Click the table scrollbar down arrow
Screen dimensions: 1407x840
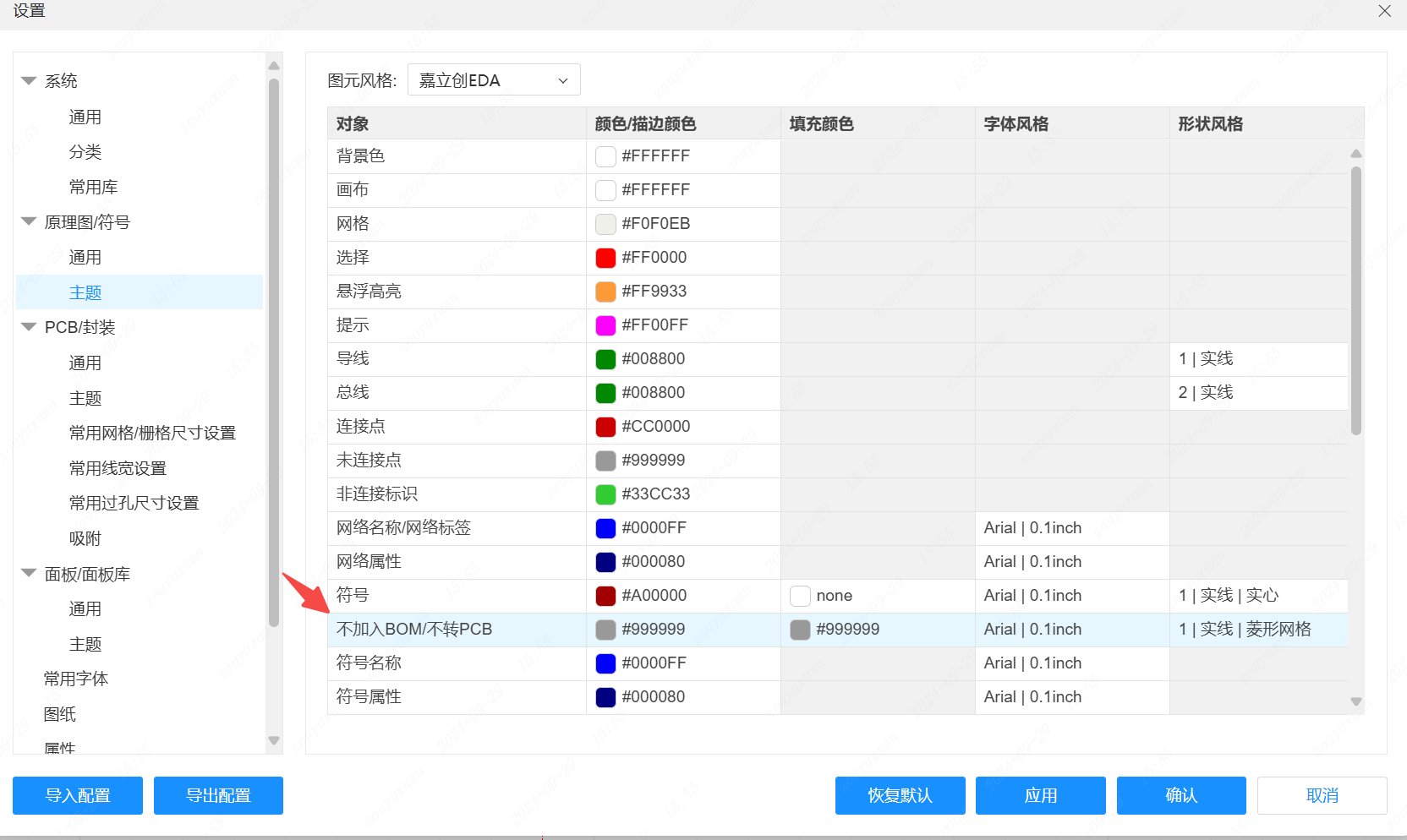(1356, 701)
